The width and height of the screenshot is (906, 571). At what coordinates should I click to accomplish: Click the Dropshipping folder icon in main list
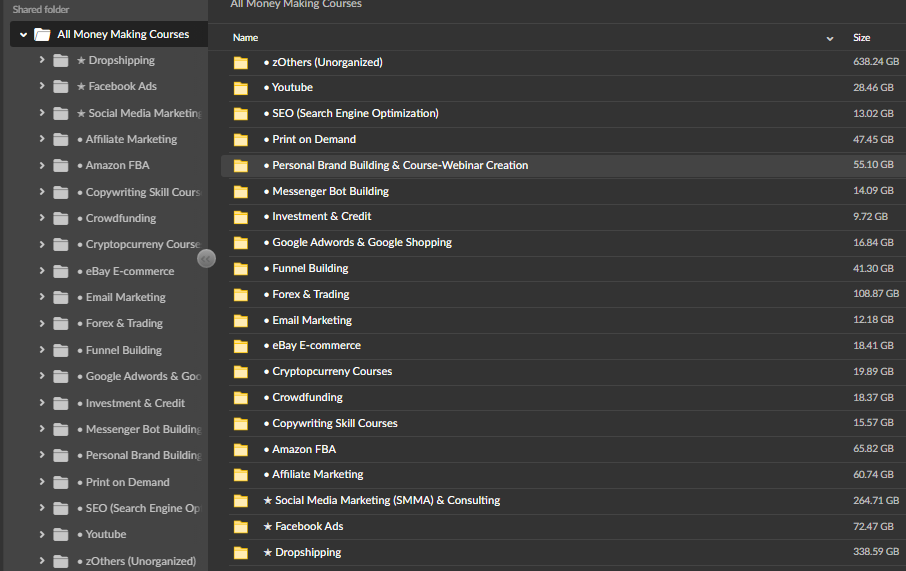[x=241, y=553]
